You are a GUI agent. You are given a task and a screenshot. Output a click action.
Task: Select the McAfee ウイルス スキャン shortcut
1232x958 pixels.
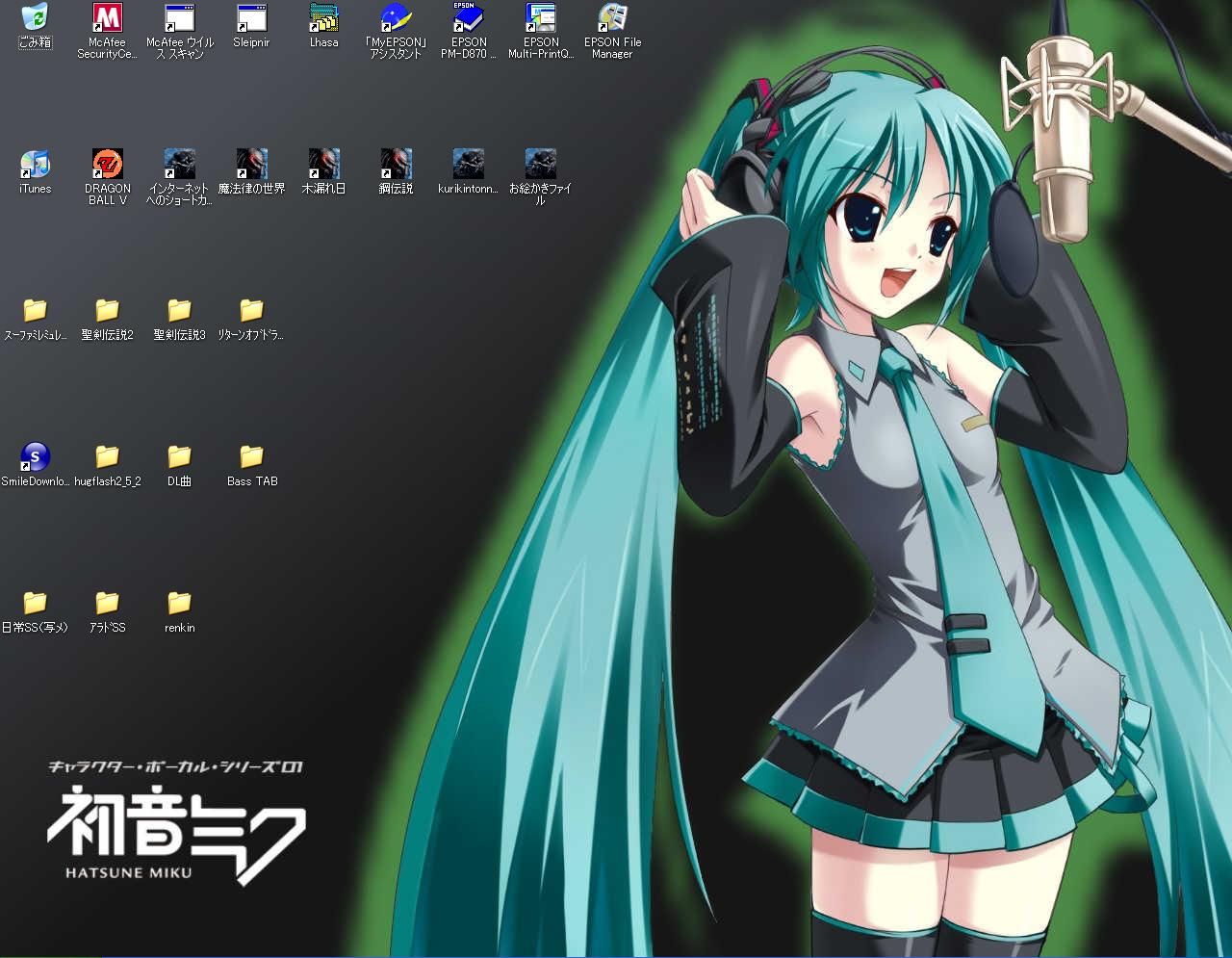coord(180,31)
